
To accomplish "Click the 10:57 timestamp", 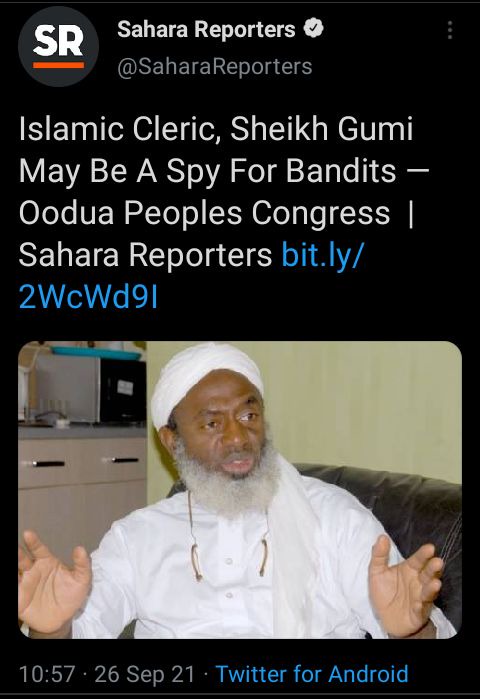I will 47,674.
